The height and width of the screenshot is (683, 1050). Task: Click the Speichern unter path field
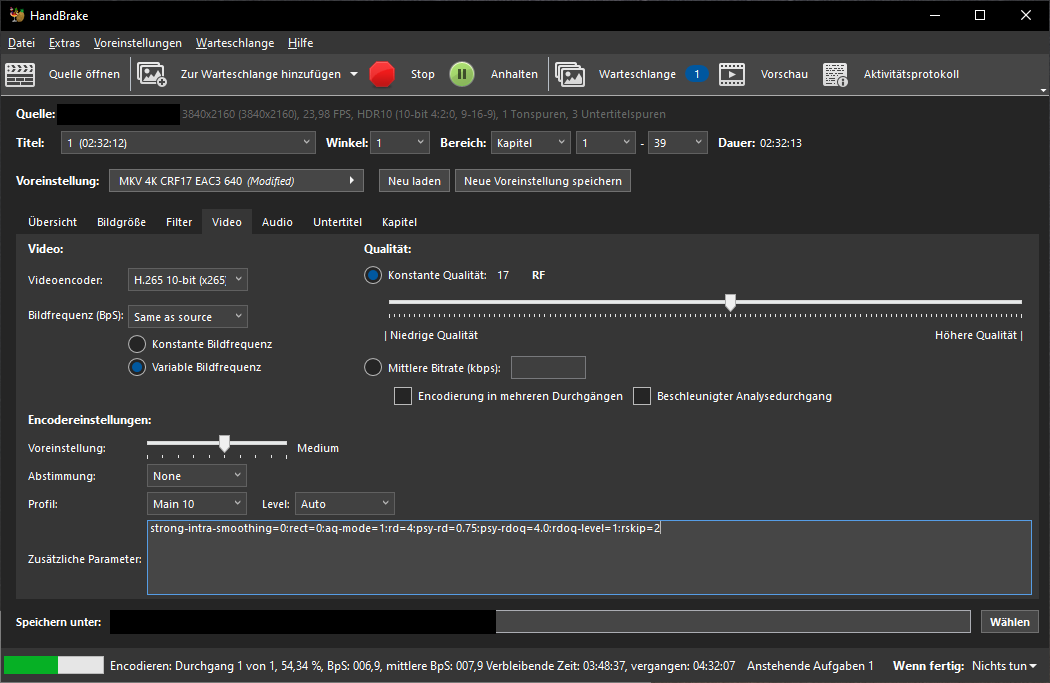click(x=540, y=622)
